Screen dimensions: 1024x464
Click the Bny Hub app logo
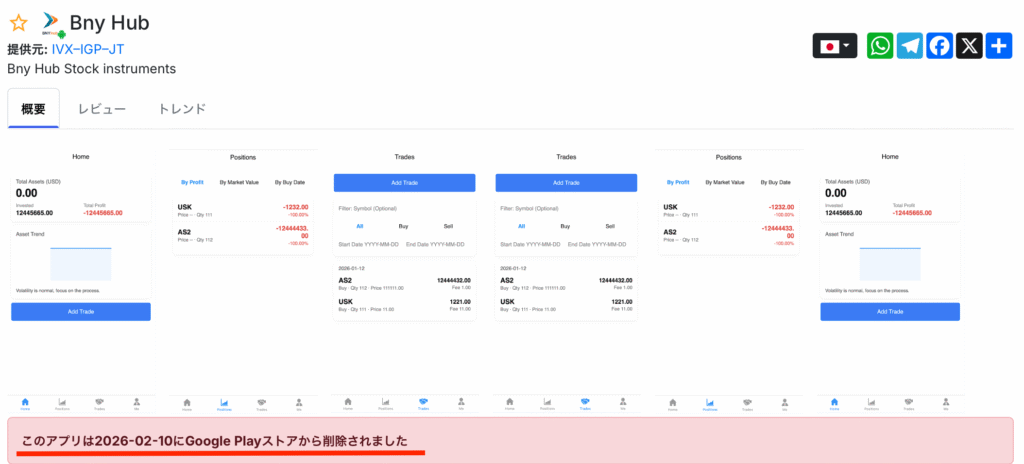click(54, 24)
